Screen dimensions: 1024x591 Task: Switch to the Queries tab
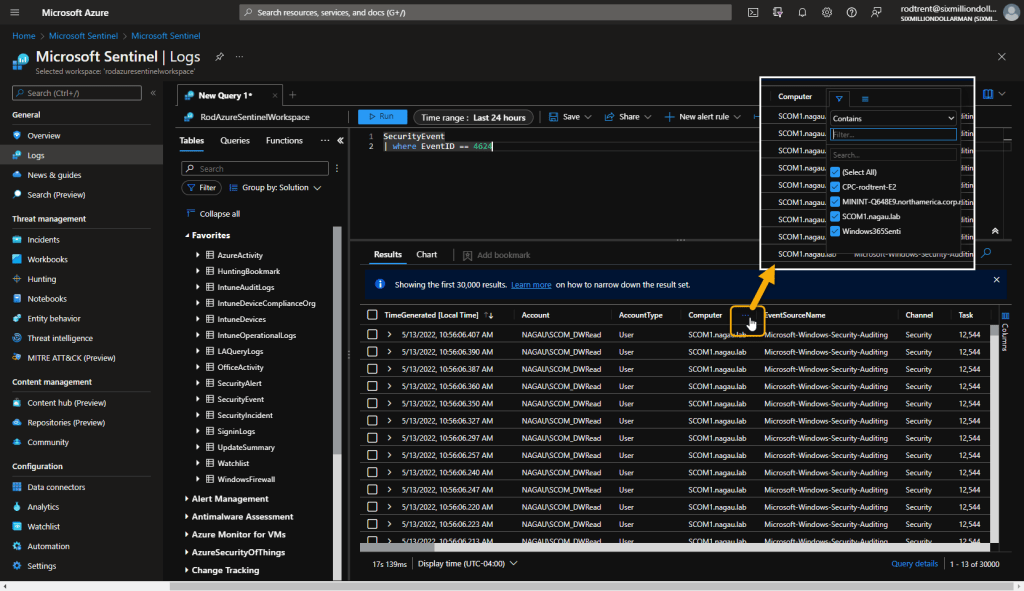pos(235,140)
